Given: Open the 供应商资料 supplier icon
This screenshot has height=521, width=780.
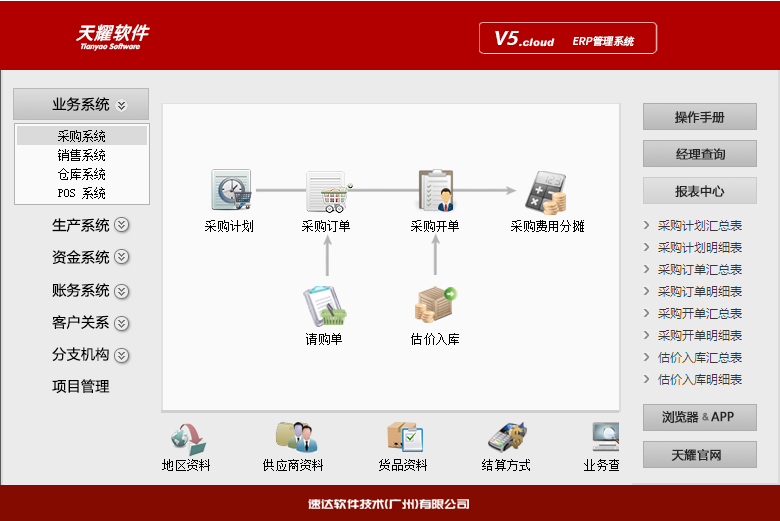Looking at the screenshot, I should pyautogui.click(x=296, y=437).
